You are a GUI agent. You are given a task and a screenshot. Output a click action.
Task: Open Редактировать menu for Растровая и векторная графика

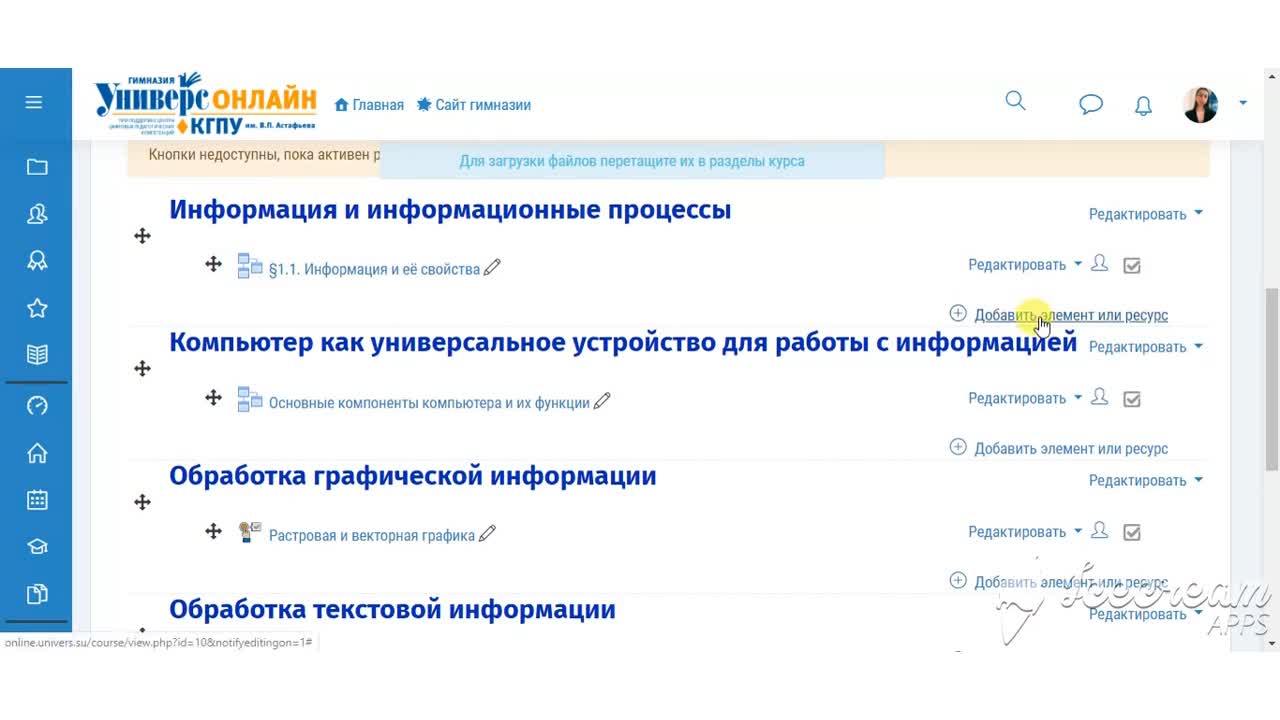(1025, 532)
